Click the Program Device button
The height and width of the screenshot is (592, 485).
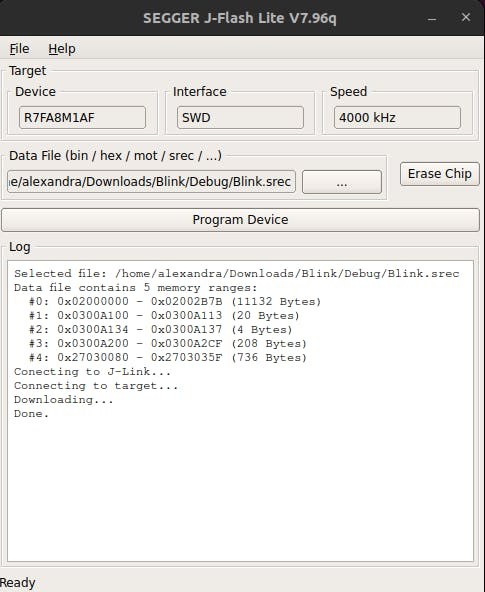pos(240,220)
